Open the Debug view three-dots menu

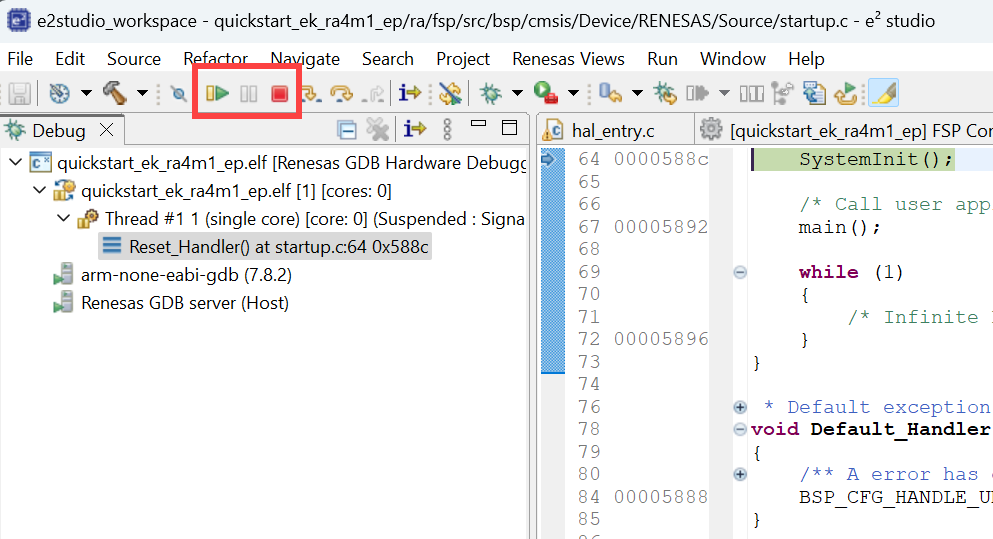pyautogui.click(x=447, y=129)
